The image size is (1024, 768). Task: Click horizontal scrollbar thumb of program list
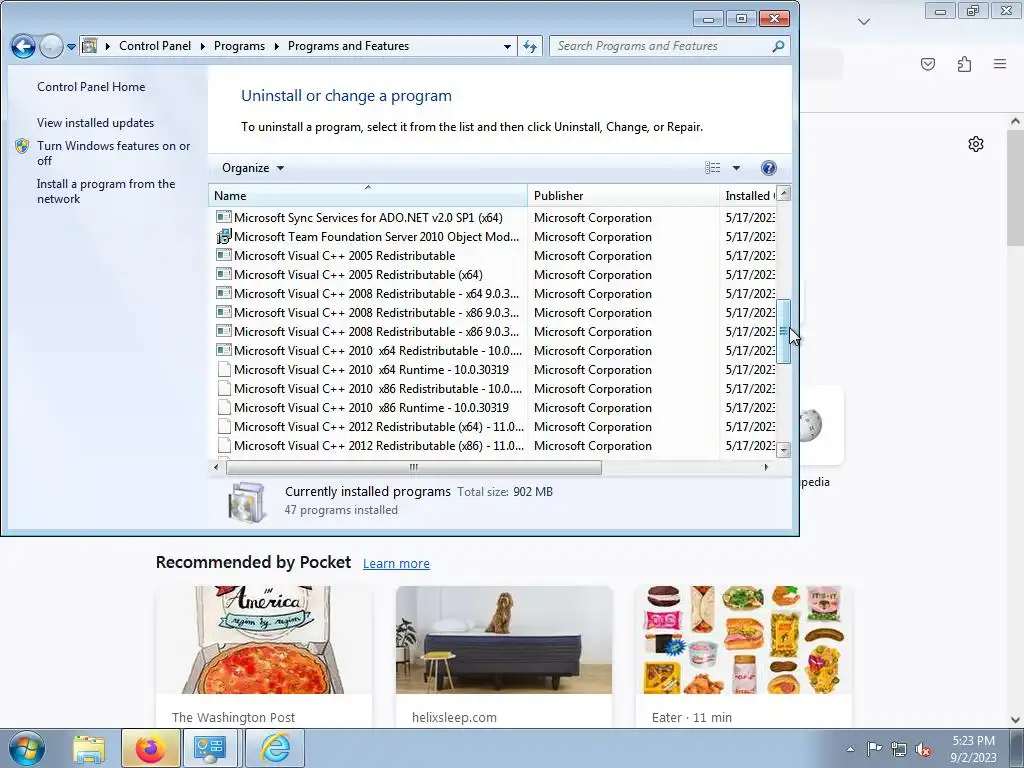(x=413, y=467)
